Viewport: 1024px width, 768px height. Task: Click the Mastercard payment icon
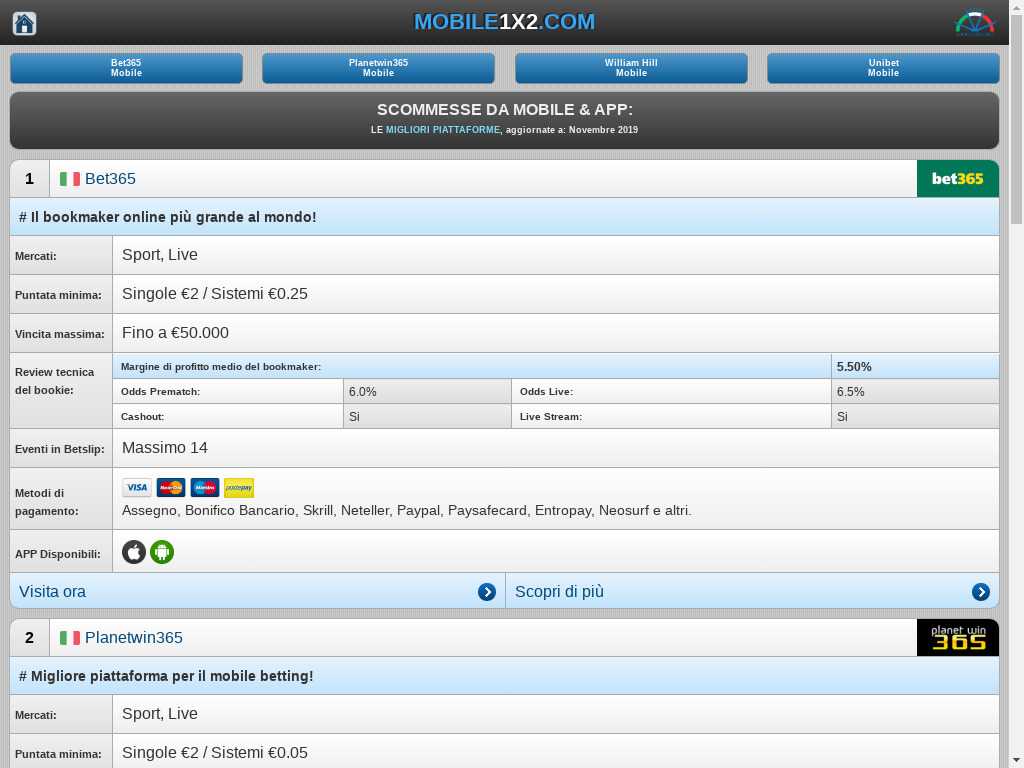pyautogui.click(x=171, y=488)
